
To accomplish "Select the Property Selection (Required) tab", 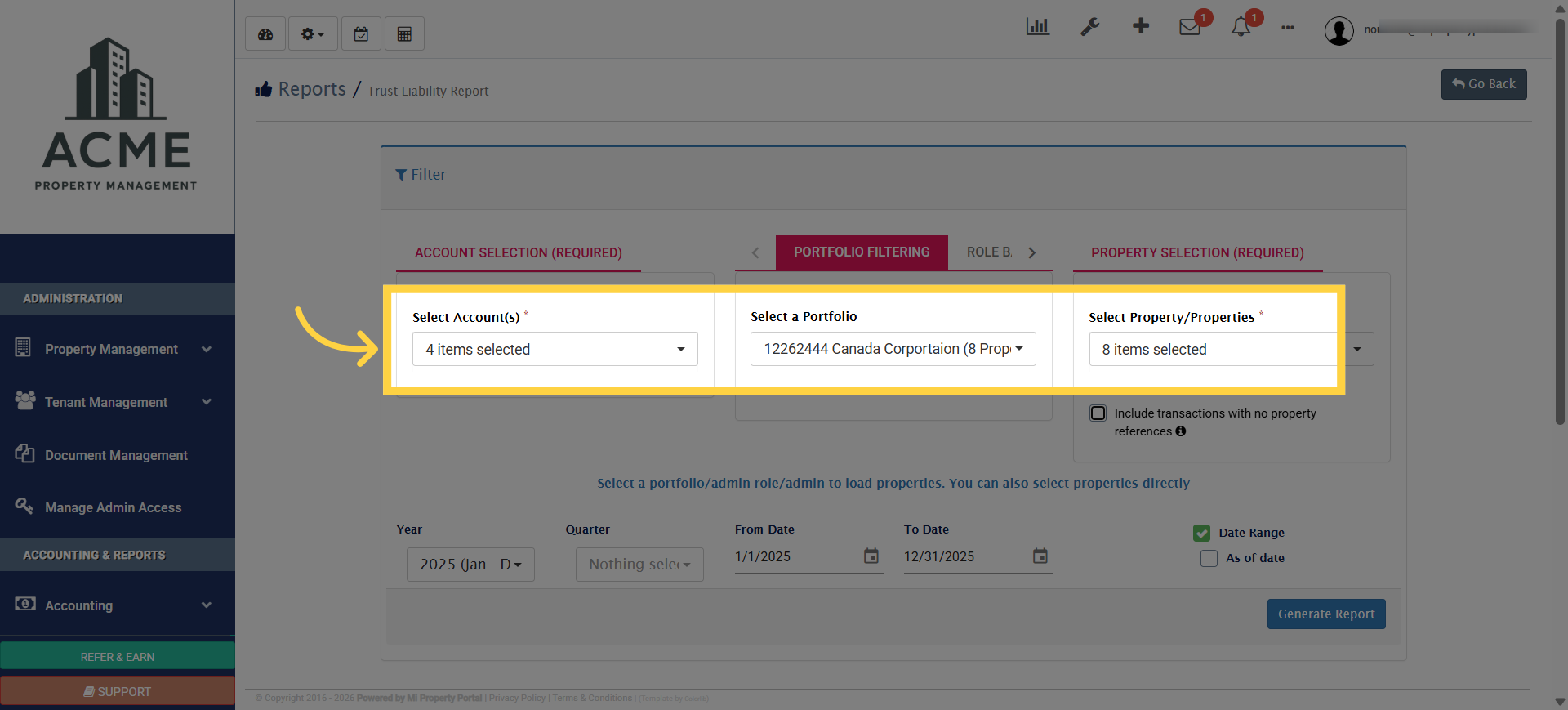I will [1197, 252].
